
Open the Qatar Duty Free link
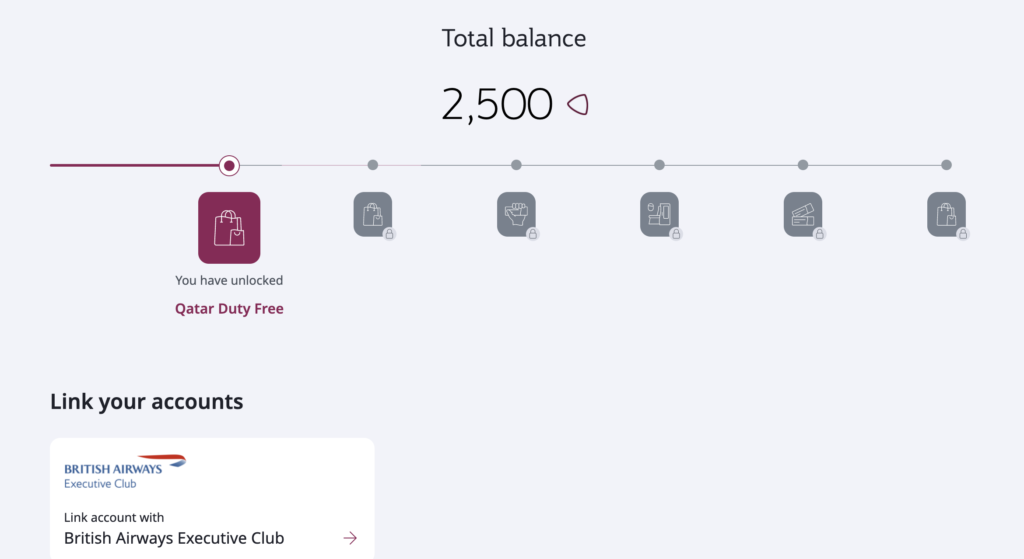coord(229,308)
